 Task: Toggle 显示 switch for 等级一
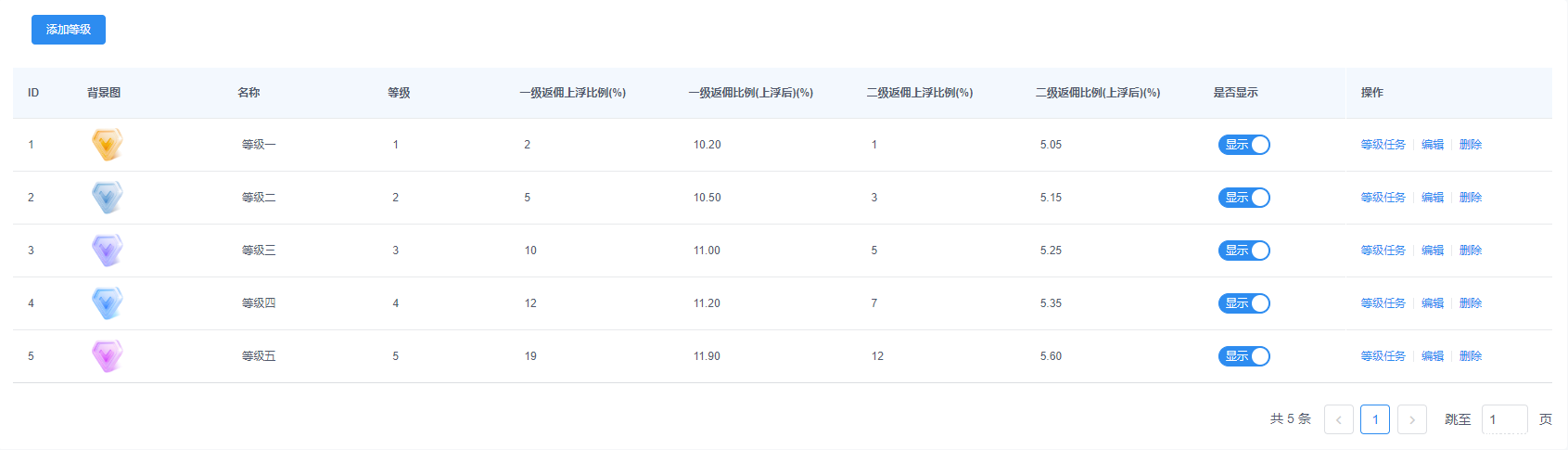[1243, 145]
